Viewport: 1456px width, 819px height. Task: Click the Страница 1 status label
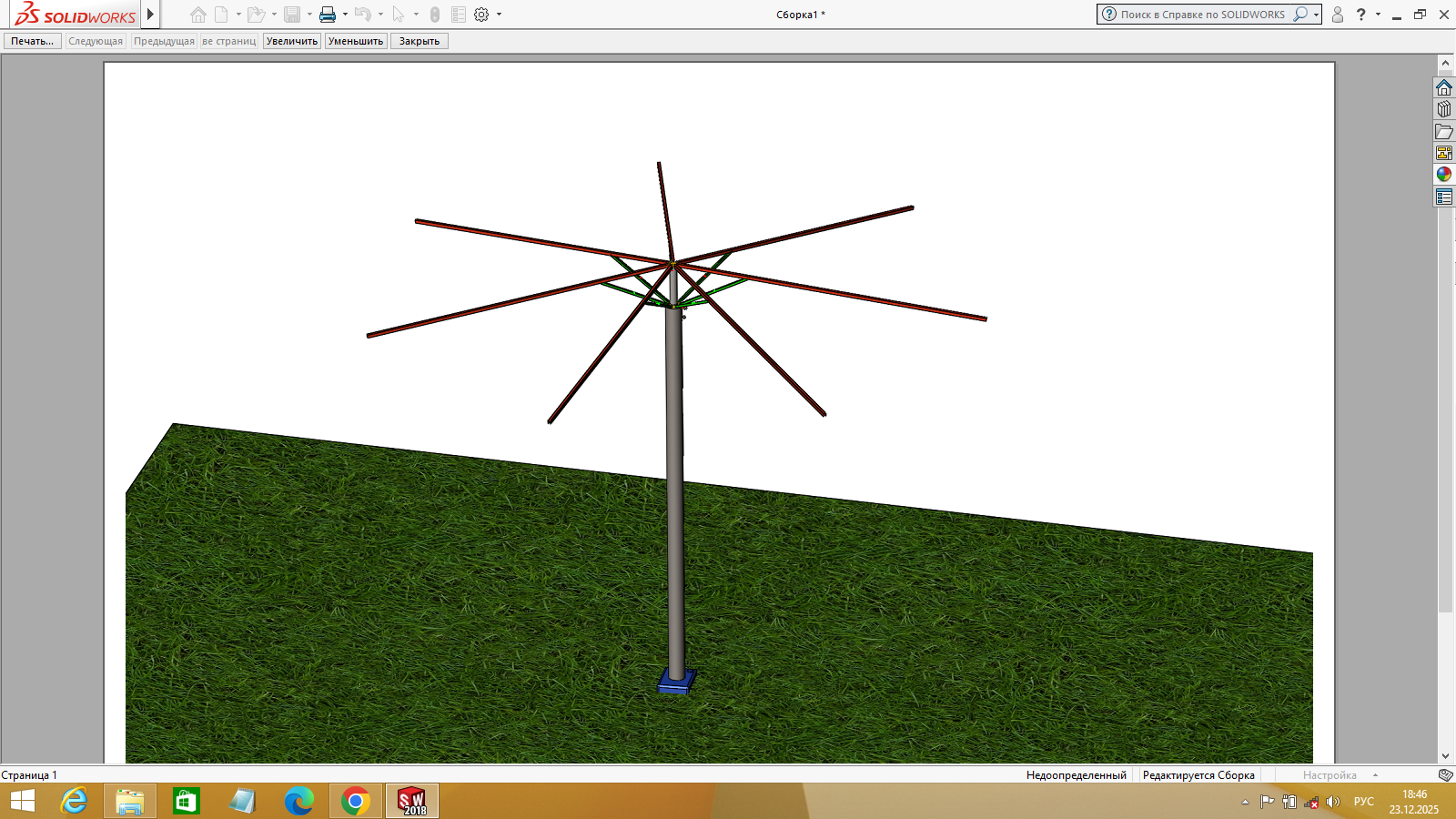(x=29, y=775)
